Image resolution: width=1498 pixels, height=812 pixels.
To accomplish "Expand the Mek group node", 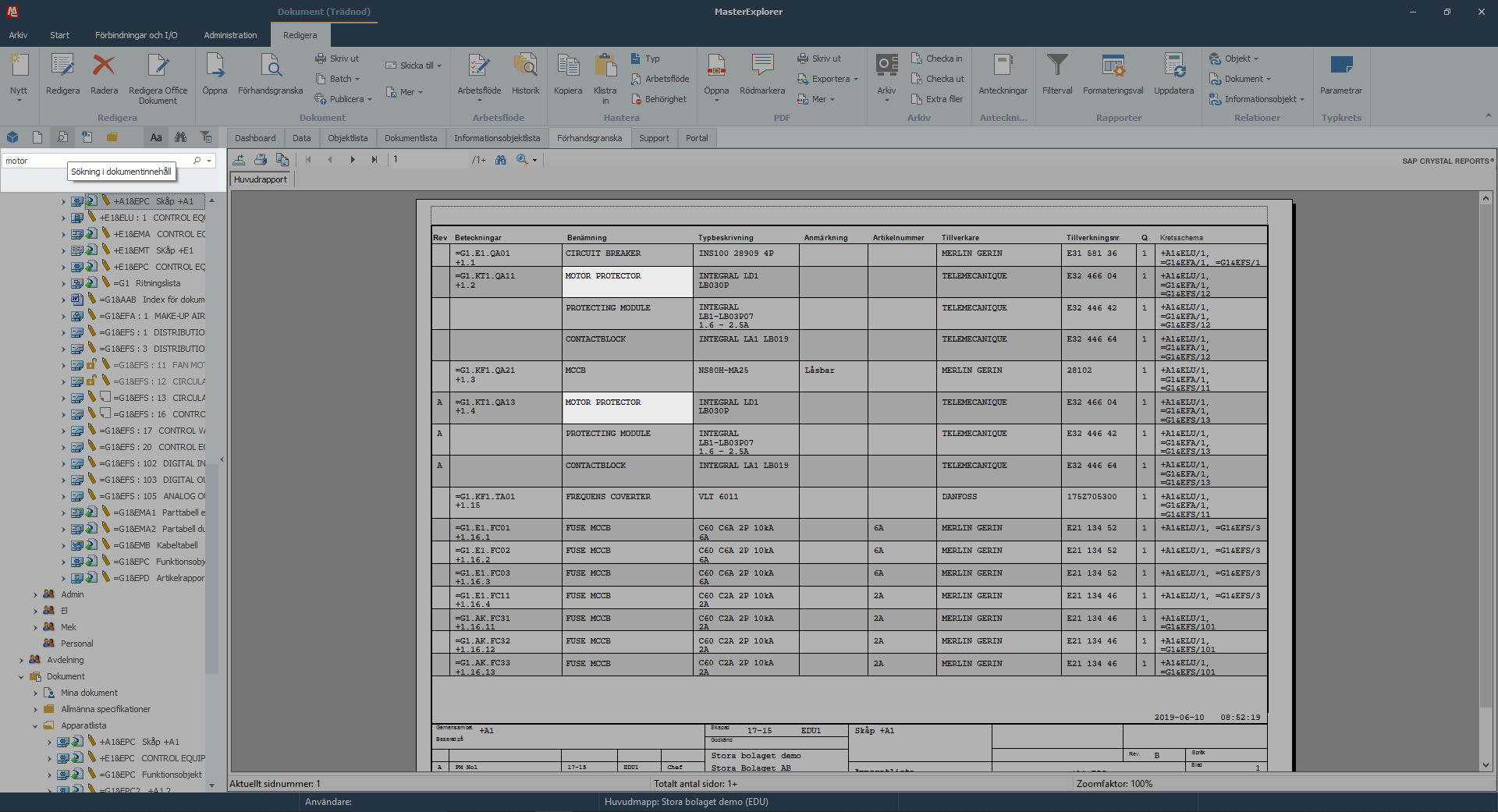I will click(35, 627).
